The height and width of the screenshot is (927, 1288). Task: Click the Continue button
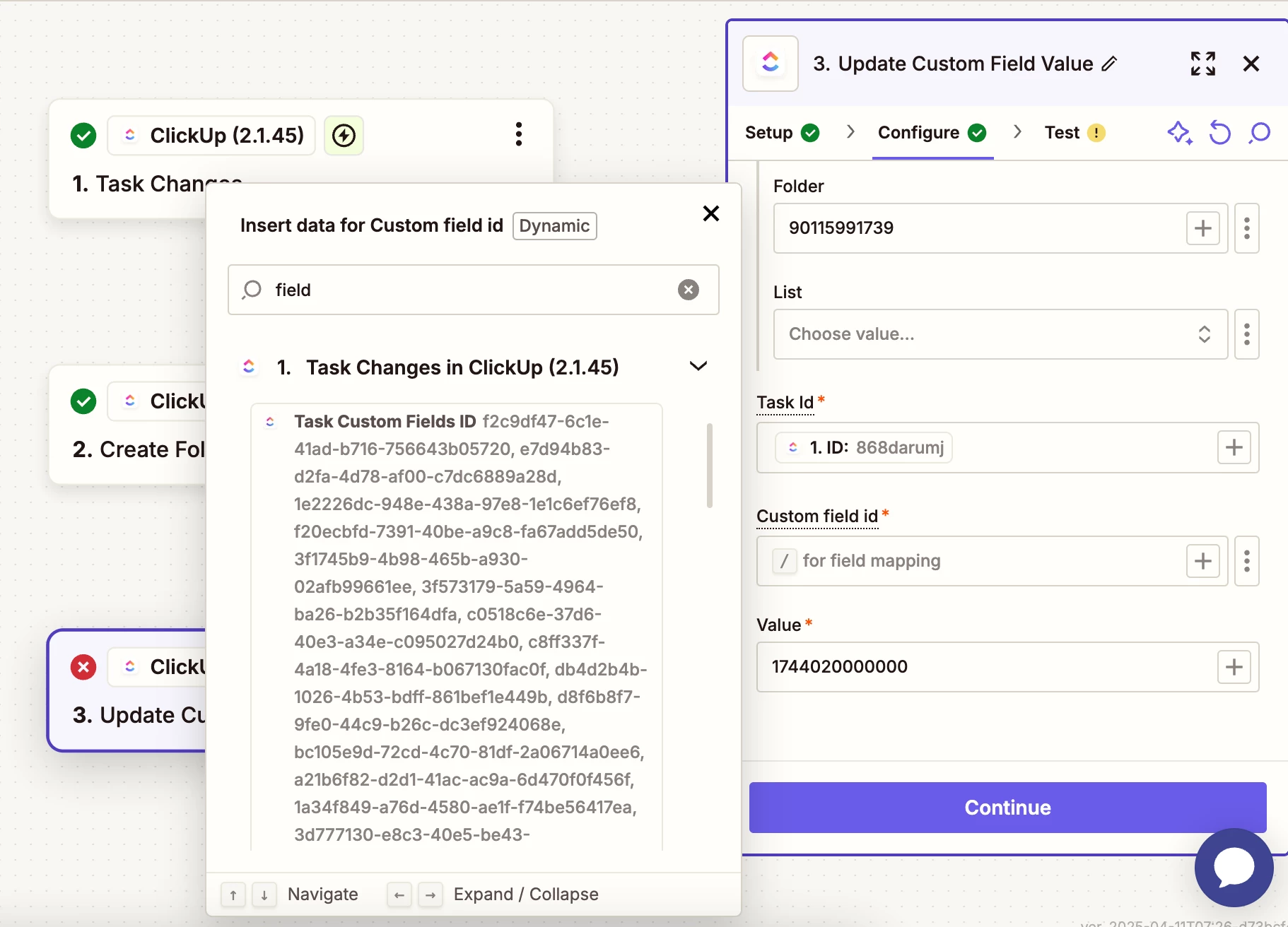1007,808
